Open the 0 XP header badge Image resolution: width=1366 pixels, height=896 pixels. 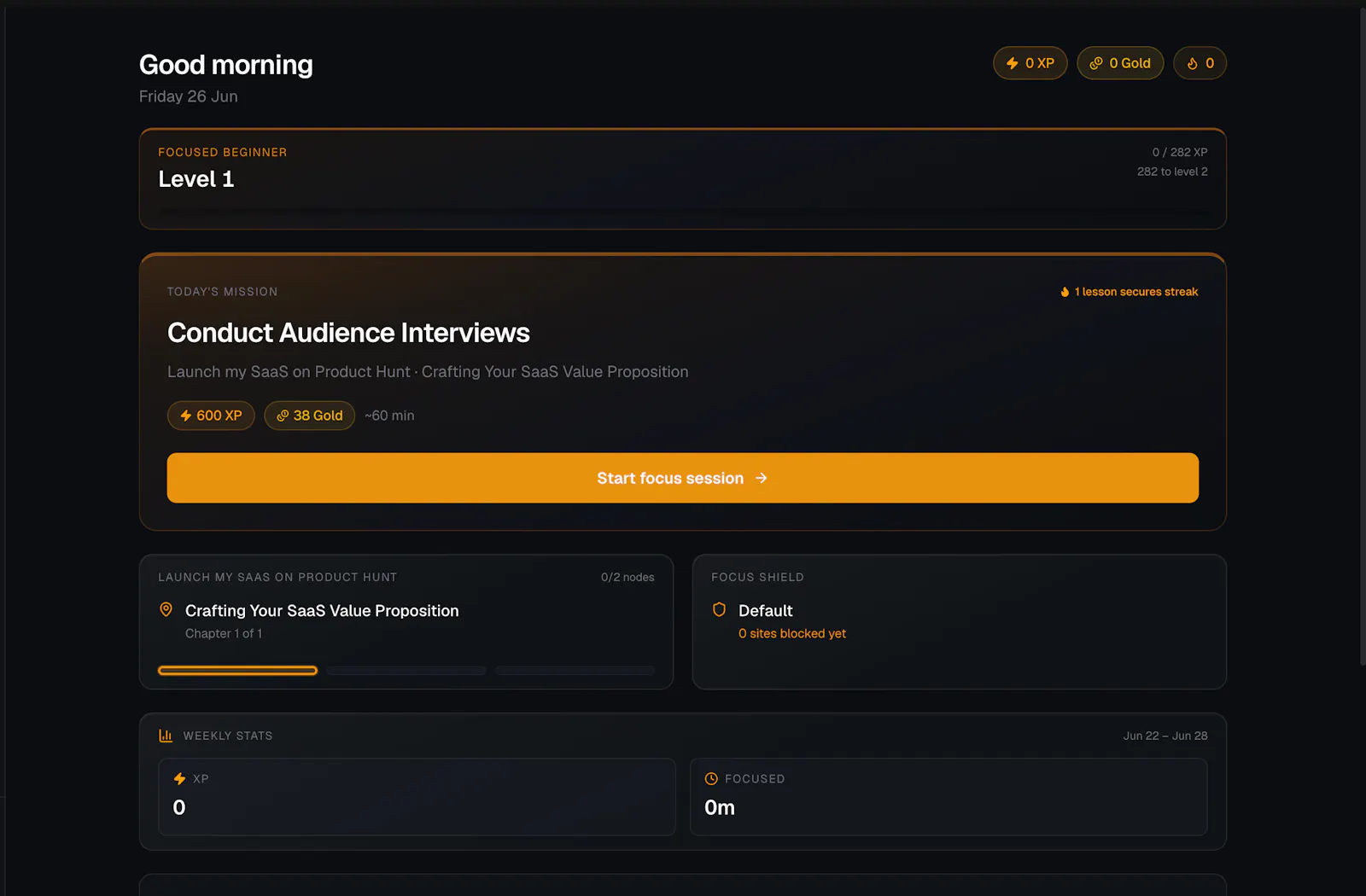[x=1030, y=63]
